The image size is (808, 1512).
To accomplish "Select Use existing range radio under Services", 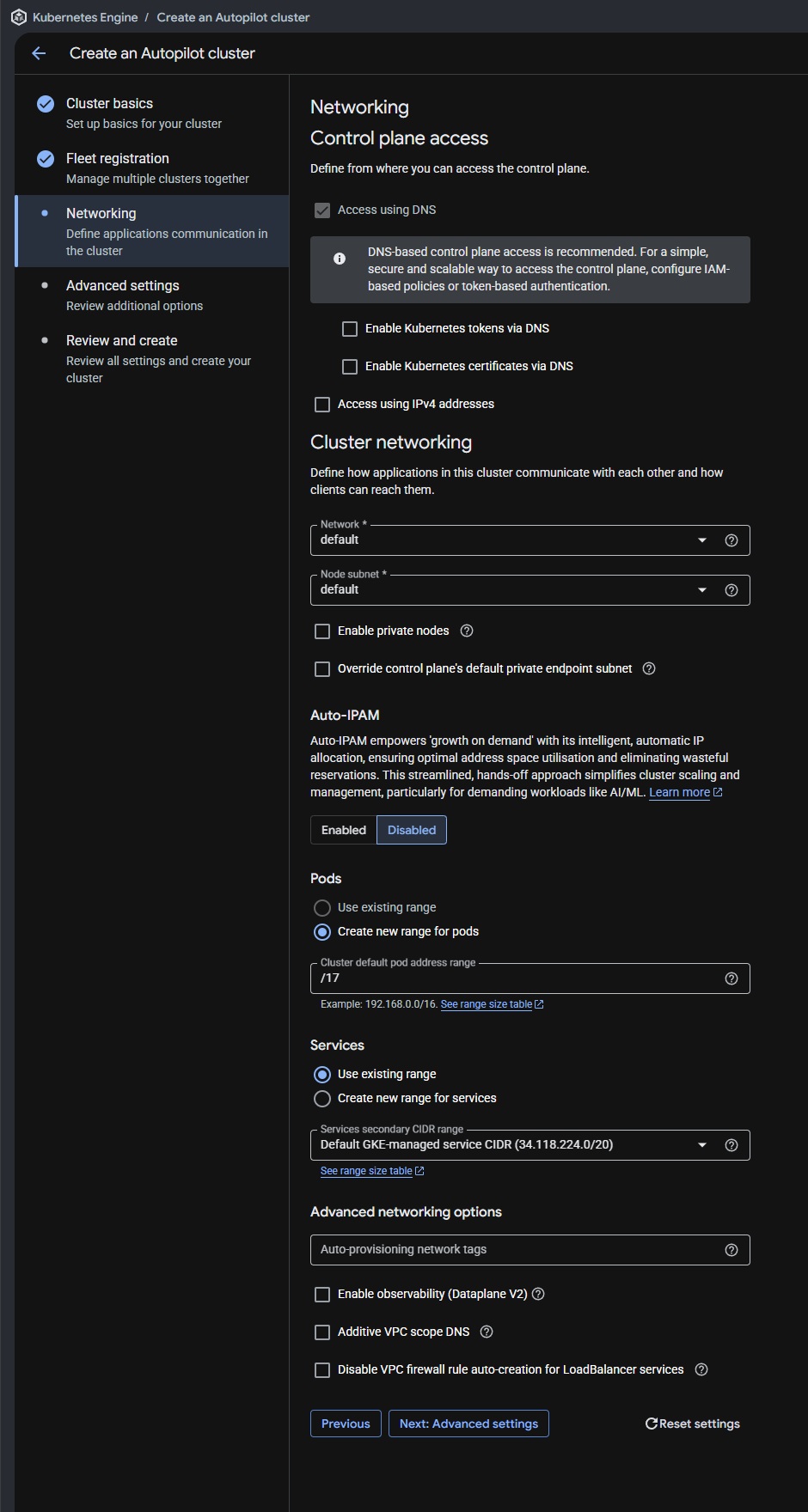I will tap(322, 1075).
